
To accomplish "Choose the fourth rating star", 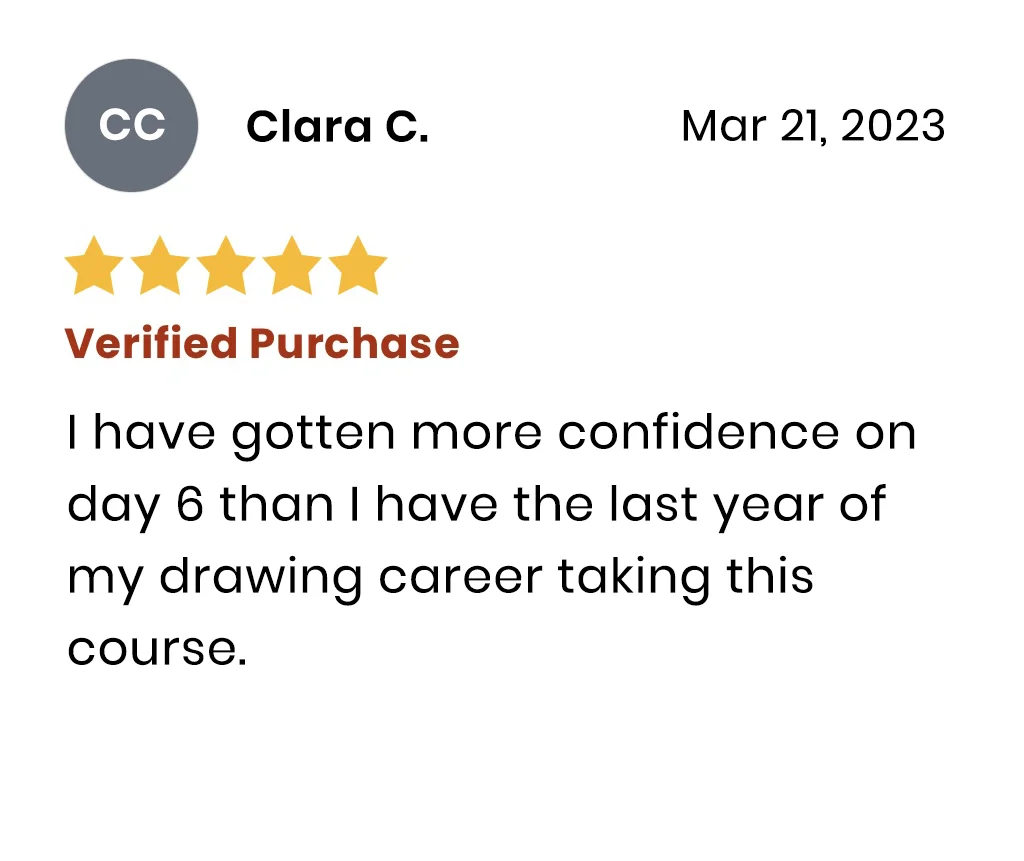I will click(x=291, y=267).
